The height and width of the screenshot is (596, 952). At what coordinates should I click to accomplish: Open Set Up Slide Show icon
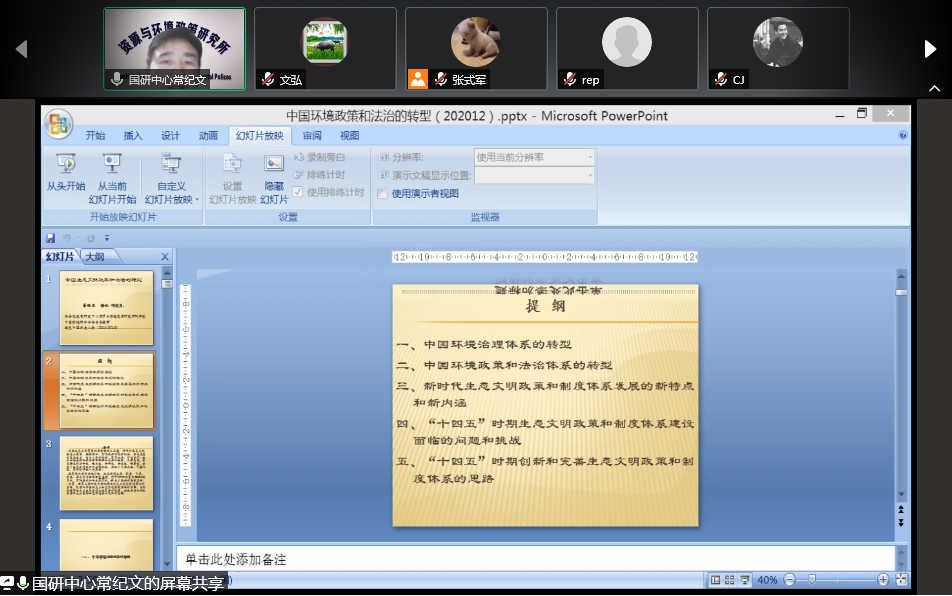tap(232, 165)
